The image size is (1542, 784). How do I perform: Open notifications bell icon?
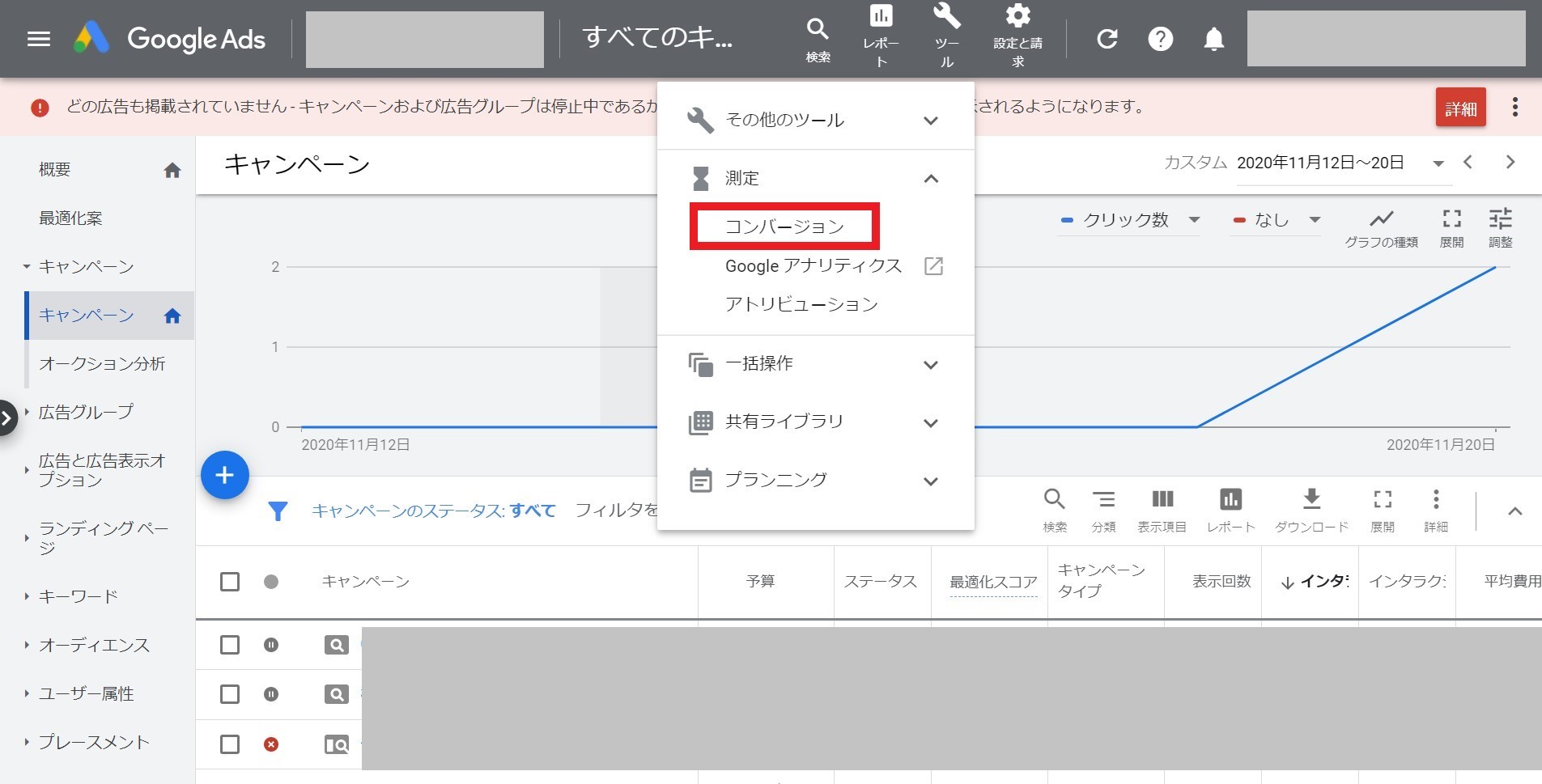click(1213, 39)
